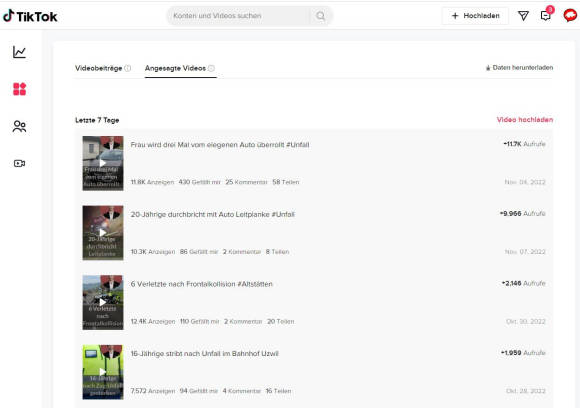Switch to the Videobeiträge tab
580x408 pixels.
98,68
